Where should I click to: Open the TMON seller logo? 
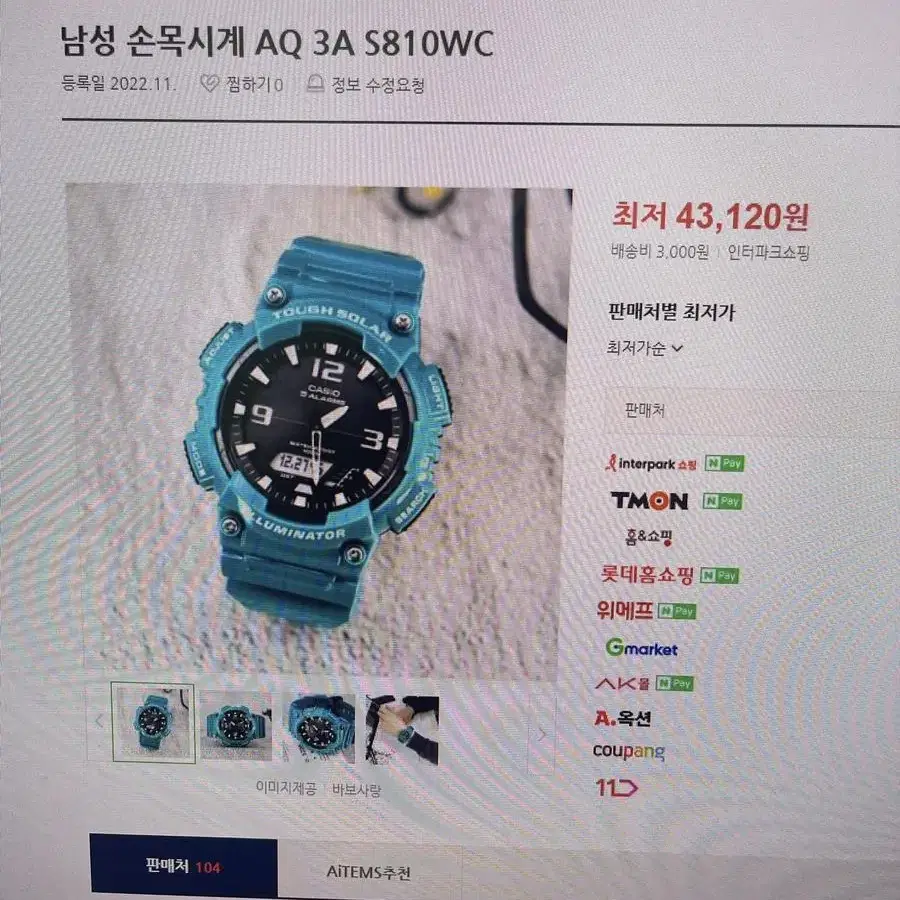[x=649, y=501]
